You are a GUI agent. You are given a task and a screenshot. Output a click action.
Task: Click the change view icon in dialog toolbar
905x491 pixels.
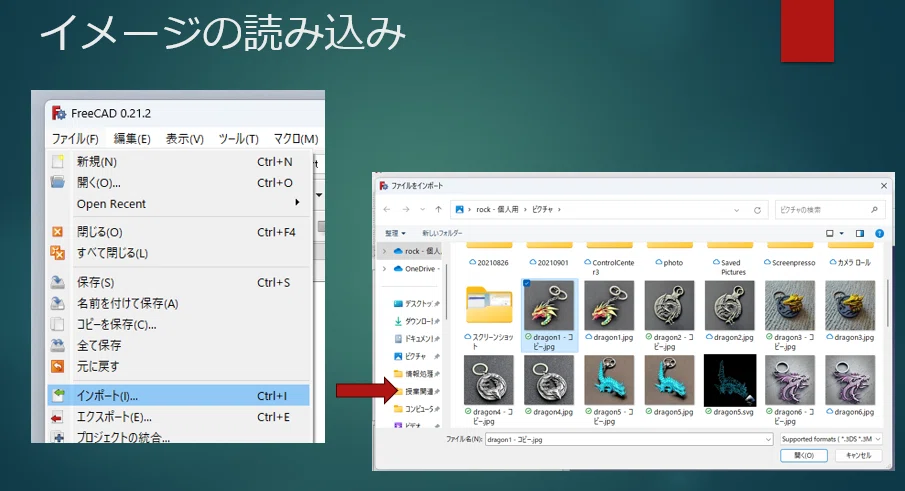pyautogui.click(x=829, y=234)
